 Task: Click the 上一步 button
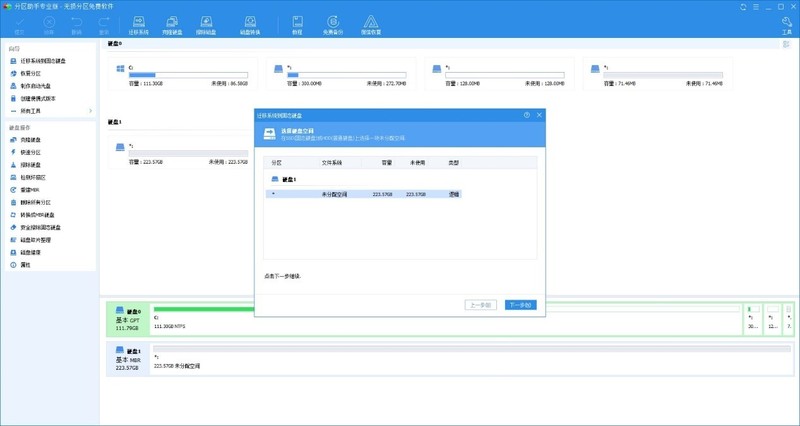[481, 305]
